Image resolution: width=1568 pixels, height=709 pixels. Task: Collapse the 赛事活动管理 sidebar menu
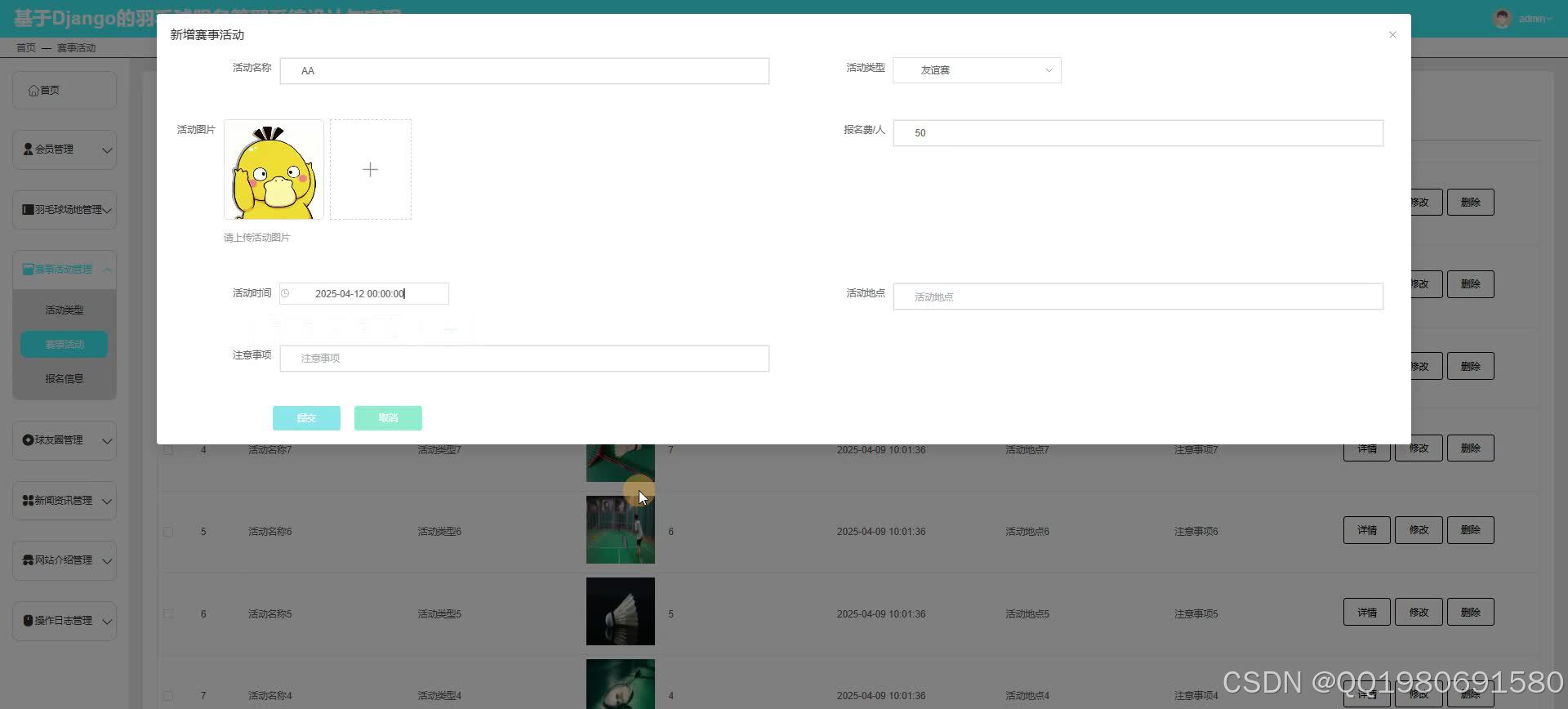pyautogui.click(x=65, y=270)
